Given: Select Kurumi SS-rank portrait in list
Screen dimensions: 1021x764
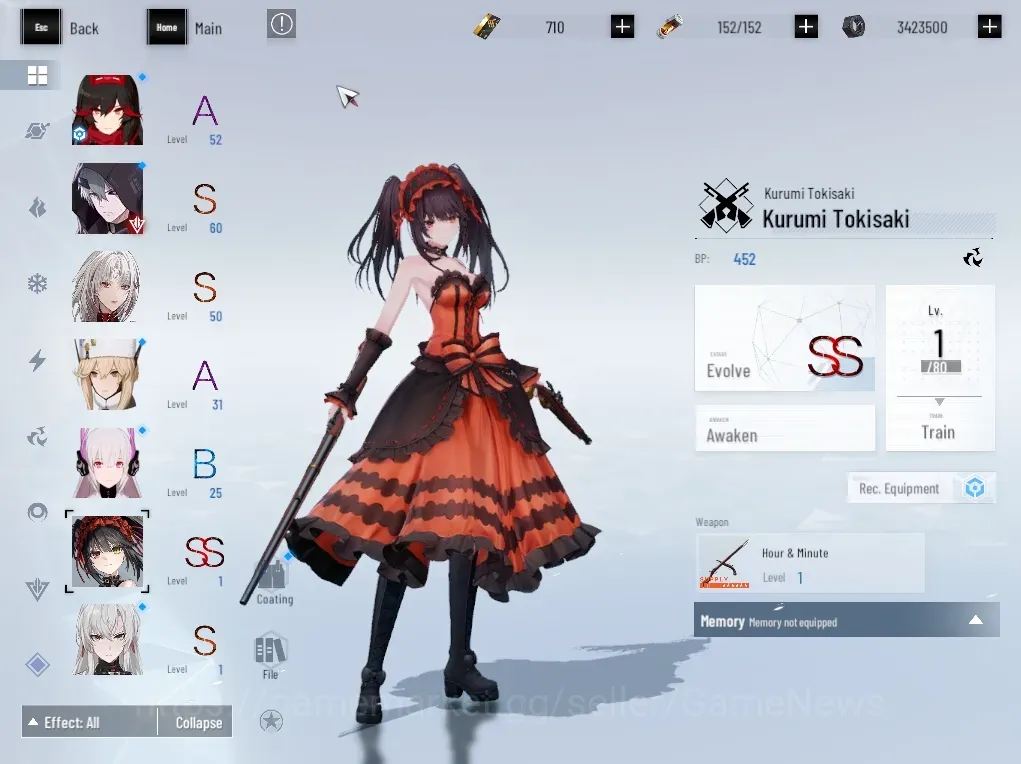Looking at the screenshot, I should [107, 552].
